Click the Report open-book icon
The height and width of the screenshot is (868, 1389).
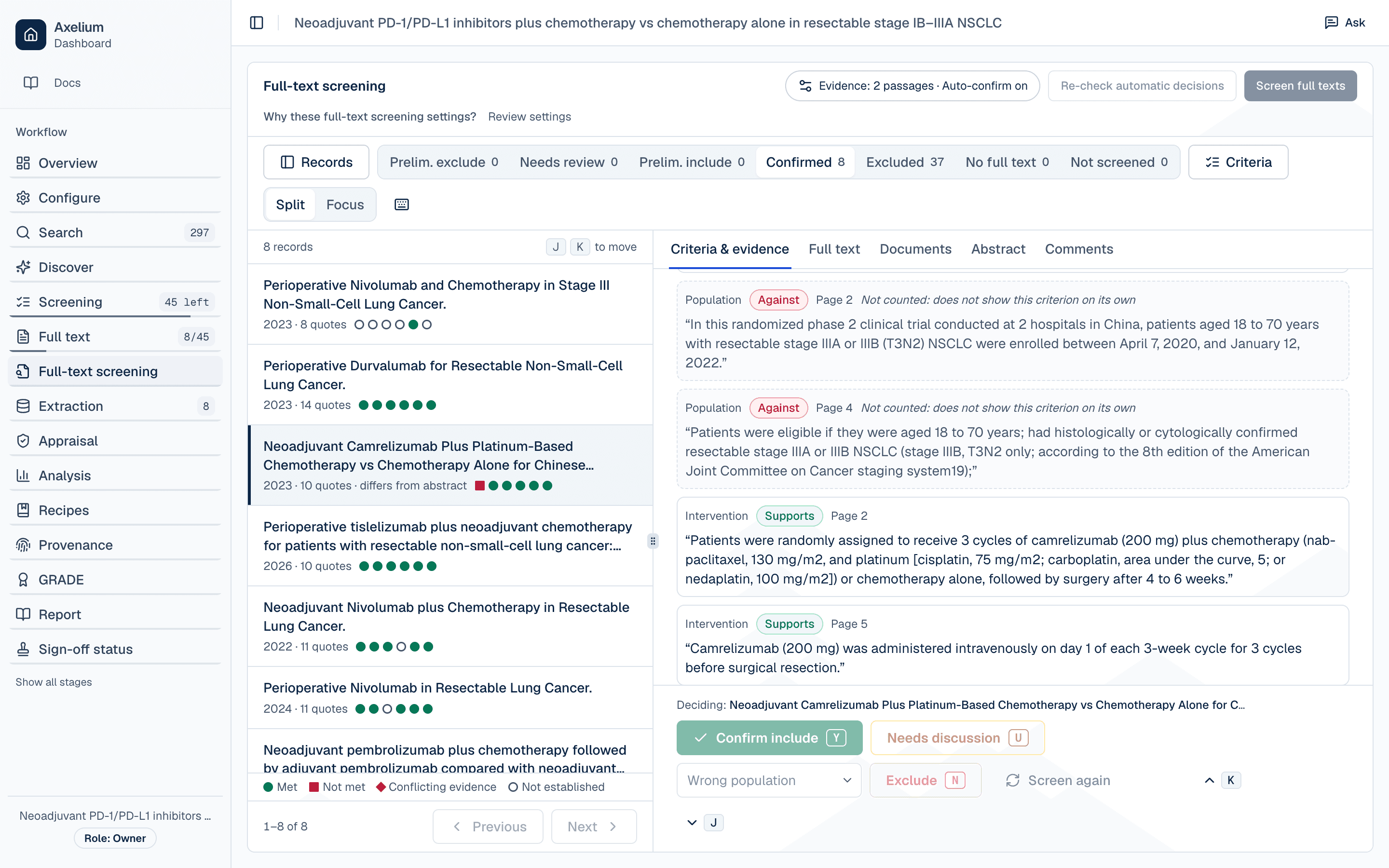23,614
